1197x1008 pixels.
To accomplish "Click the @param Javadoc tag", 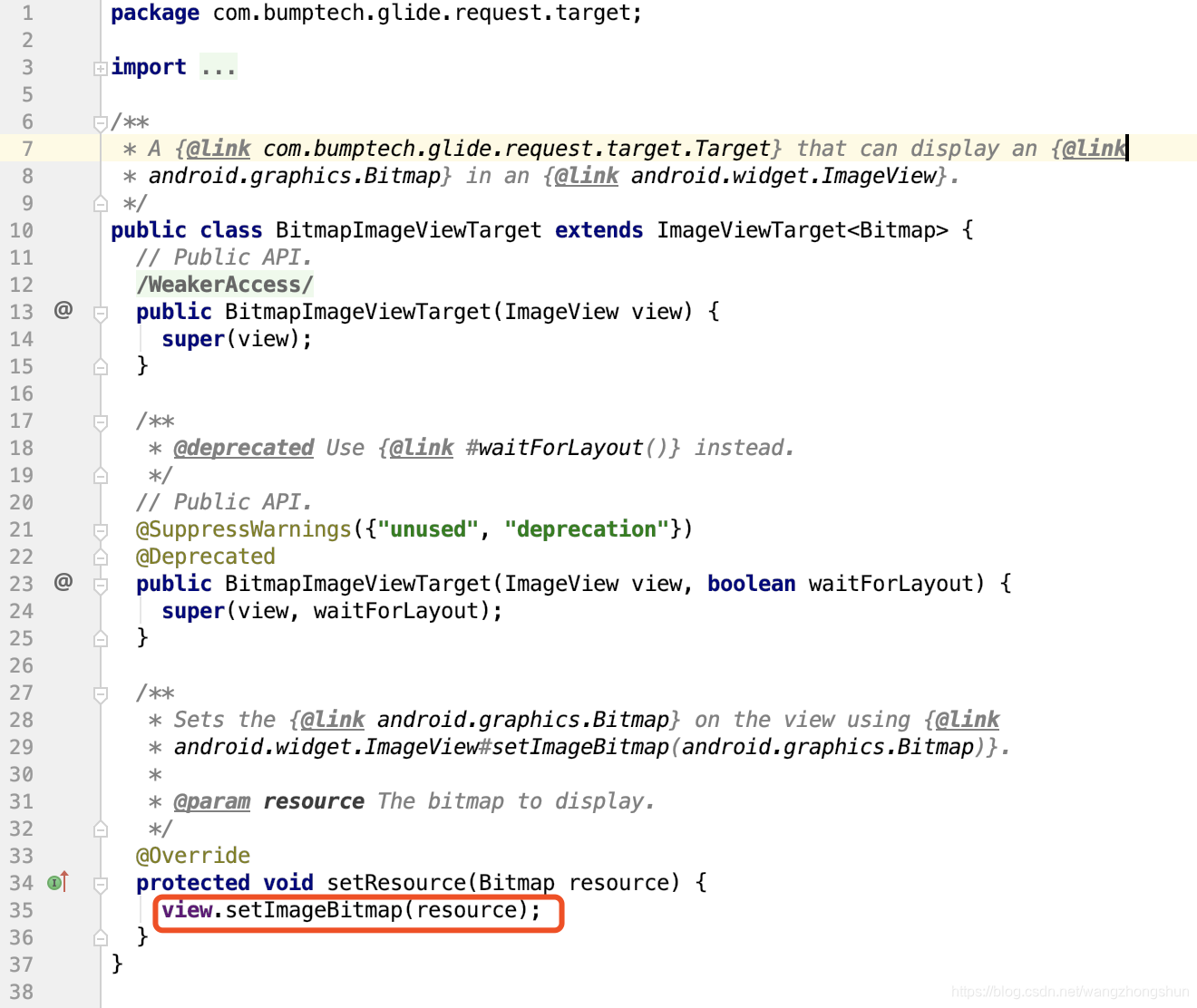I will (211, 801).
